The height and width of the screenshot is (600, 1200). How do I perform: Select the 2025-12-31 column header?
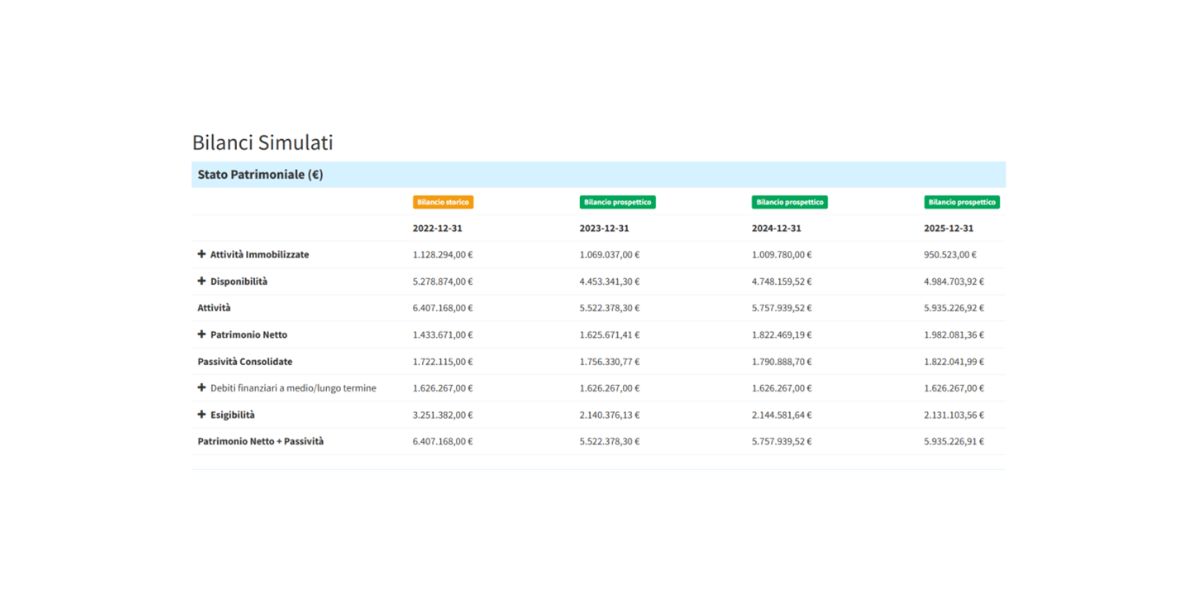[948, 228]
